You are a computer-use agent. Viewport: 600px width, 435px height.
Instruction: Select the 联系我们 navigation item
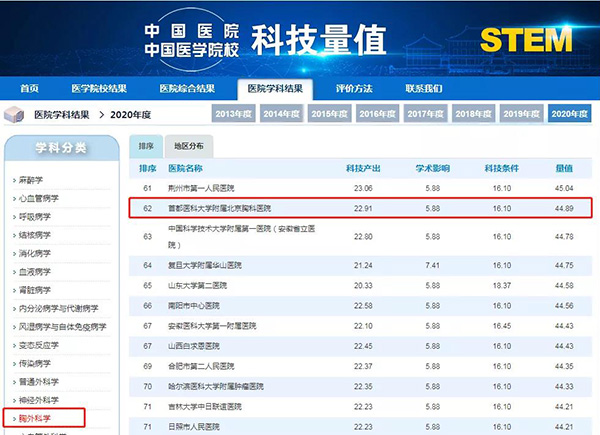[x=423, y=88]
